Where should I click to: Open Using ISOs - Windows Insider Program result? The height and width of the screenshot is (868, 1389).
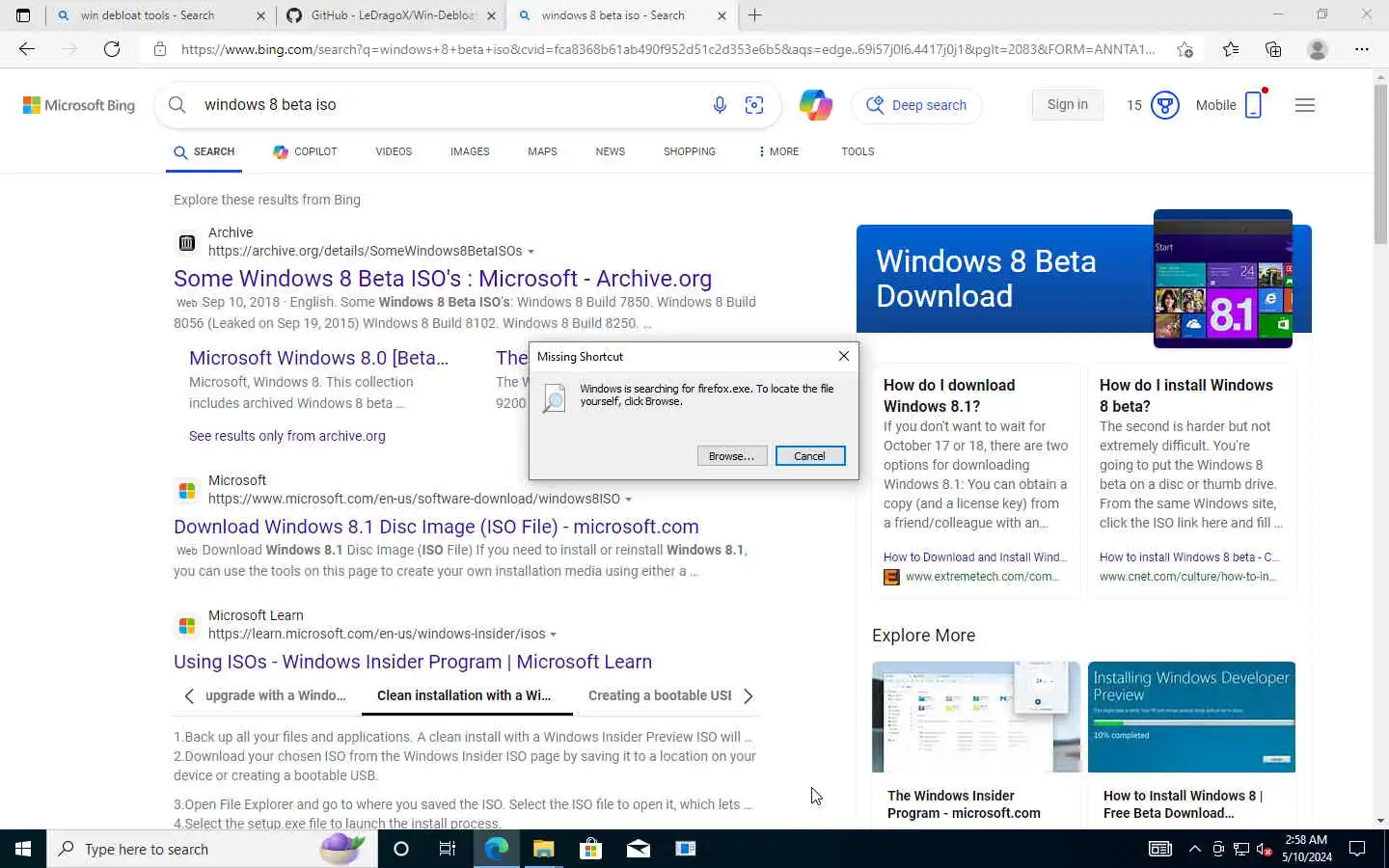tap(413, 662)
